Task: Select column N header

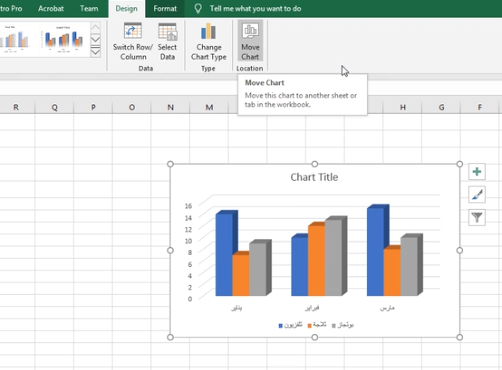Action: point(170,107)
